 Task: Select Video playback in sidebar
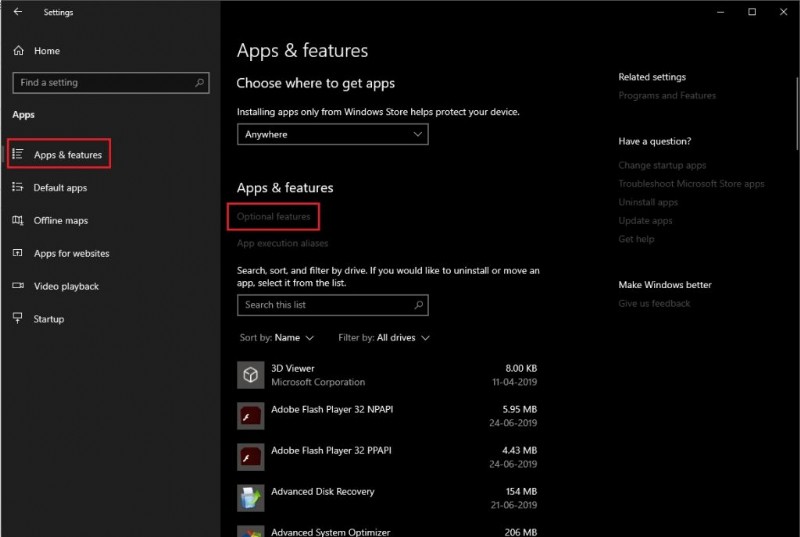pyautogui.click(x=66, y=286)
